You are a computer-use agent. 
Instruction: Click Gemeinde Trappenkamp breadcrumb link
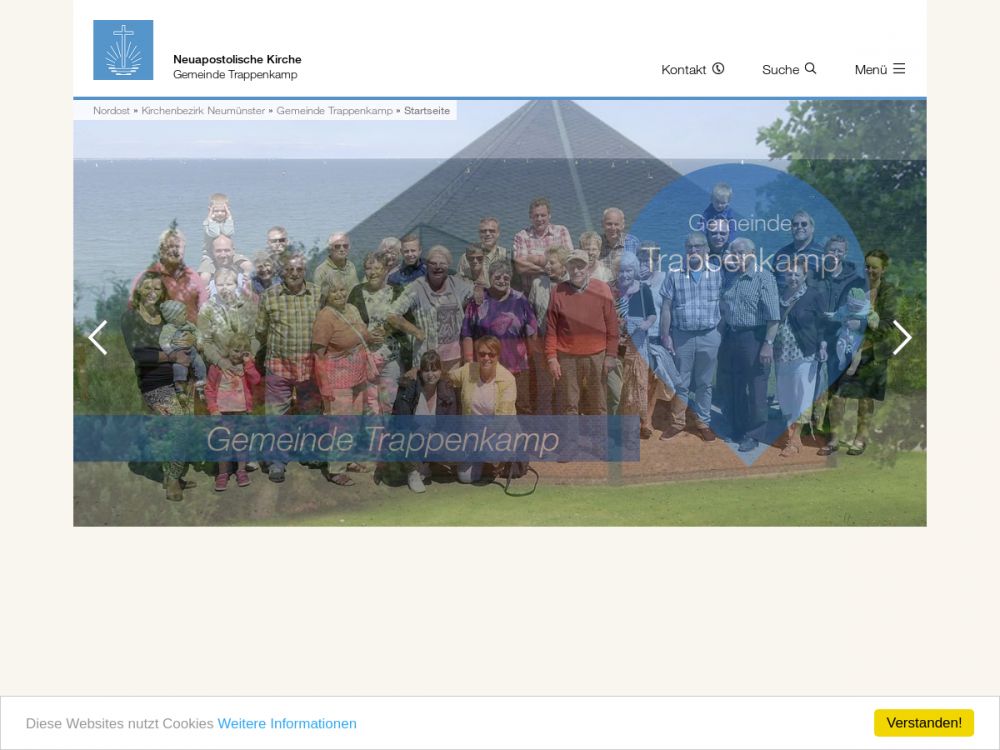click(x=334, y=111)
